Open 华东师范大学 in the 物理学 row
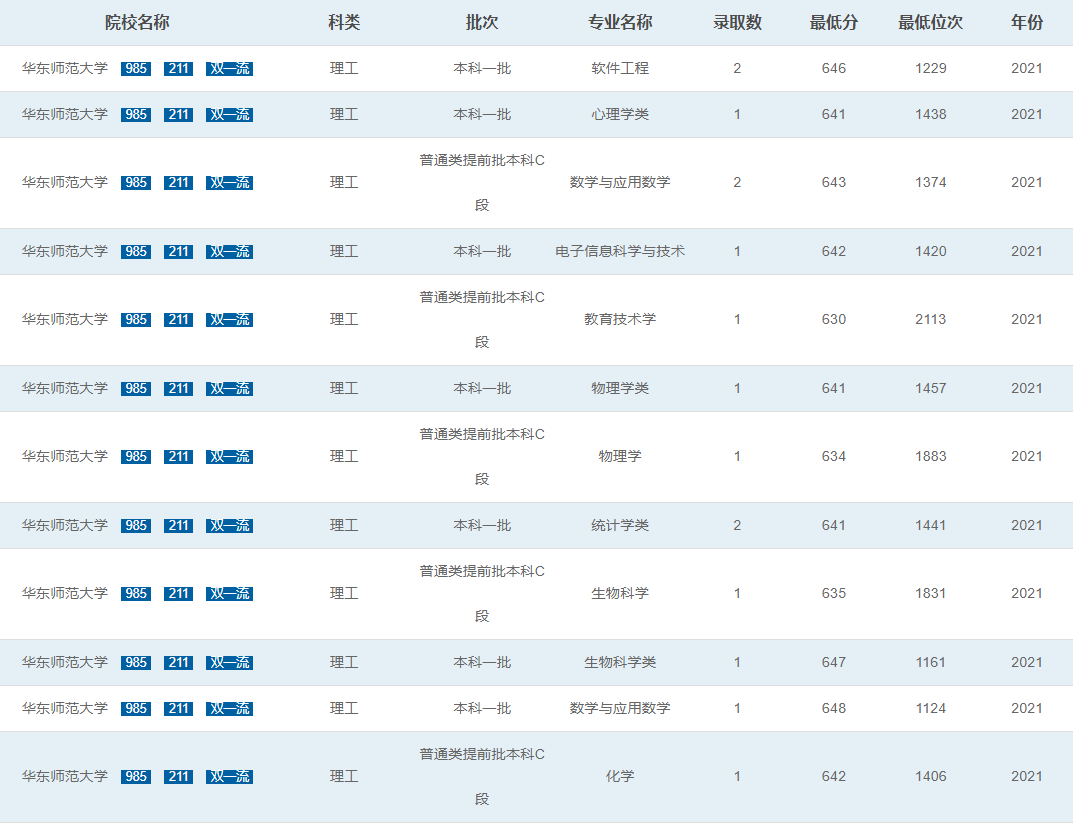 (65, 456)
